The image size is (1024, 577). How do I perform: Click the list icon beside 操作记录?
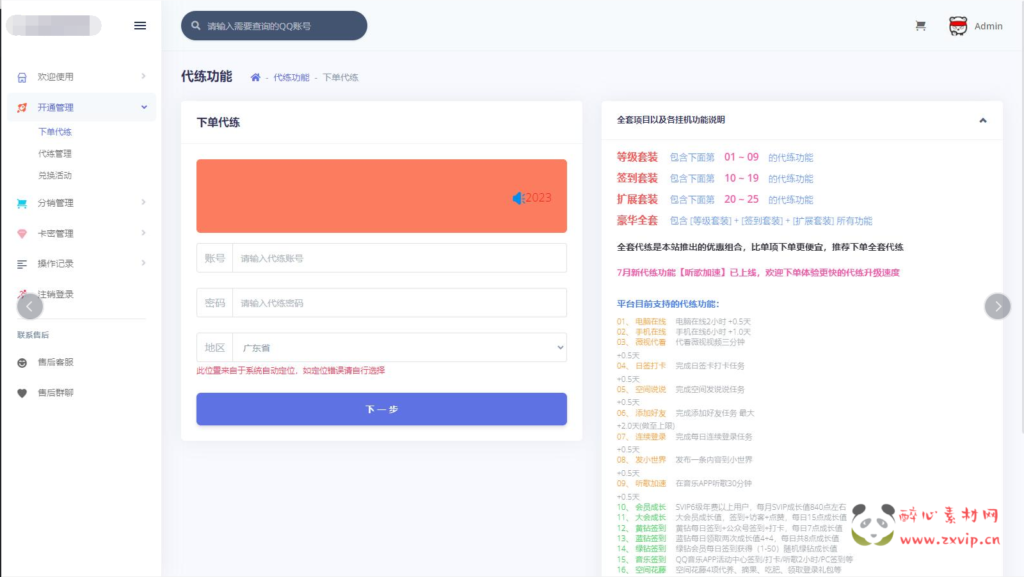point(22,263)
